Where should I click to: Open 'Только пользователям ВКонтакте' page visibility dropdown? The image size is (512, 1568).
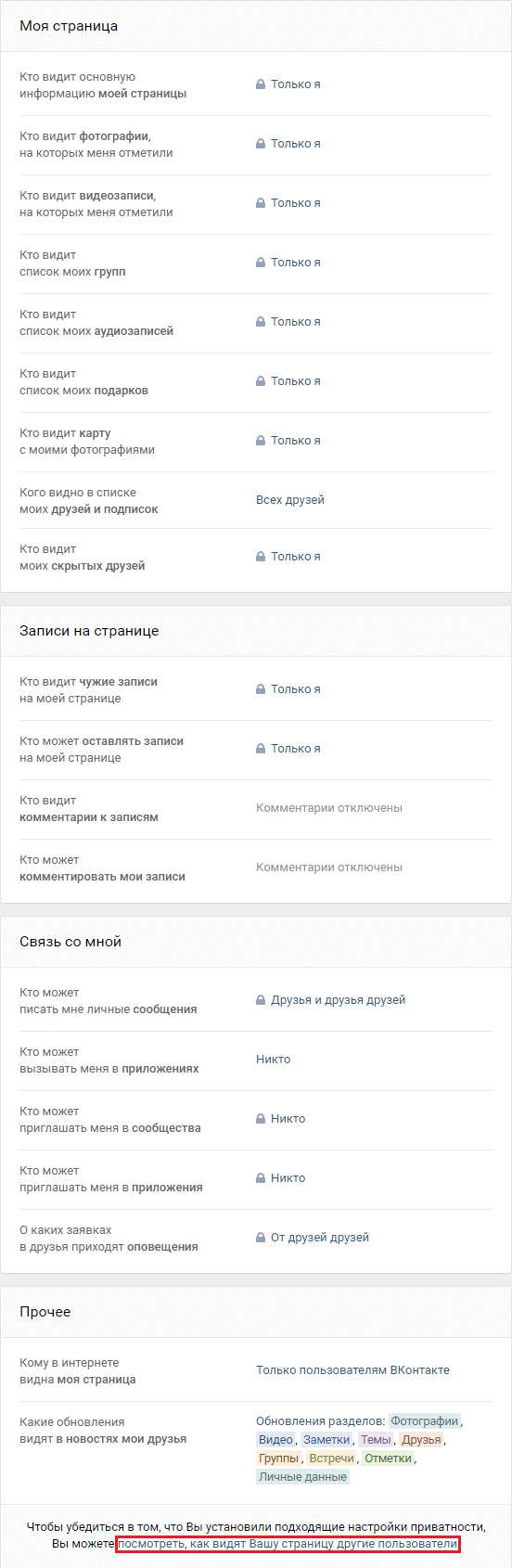tap(352, 1370)
